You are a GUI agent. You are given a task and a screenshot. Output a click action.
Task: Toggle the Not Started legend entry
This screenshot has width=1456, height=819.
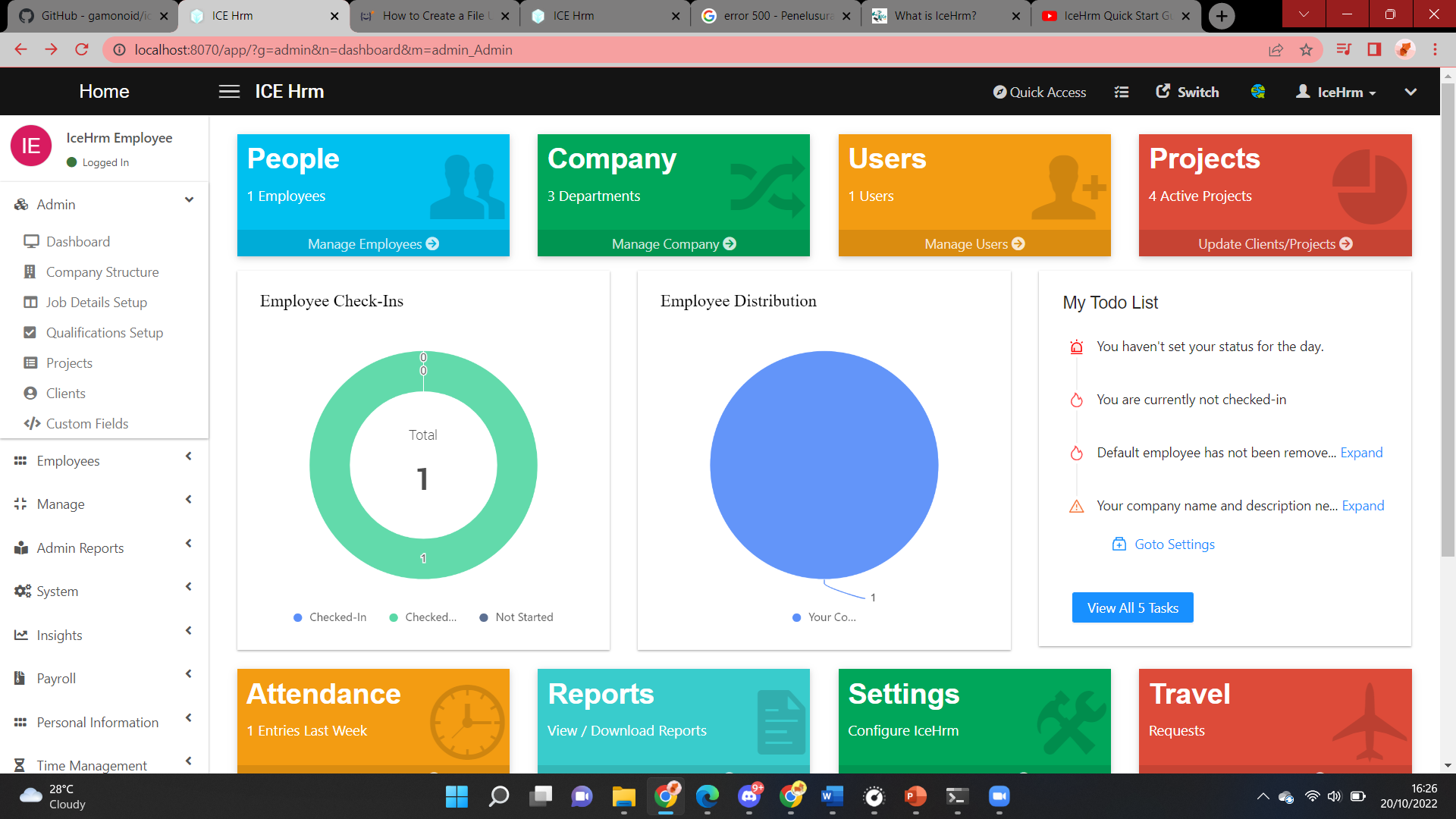[x=516, y=617]
